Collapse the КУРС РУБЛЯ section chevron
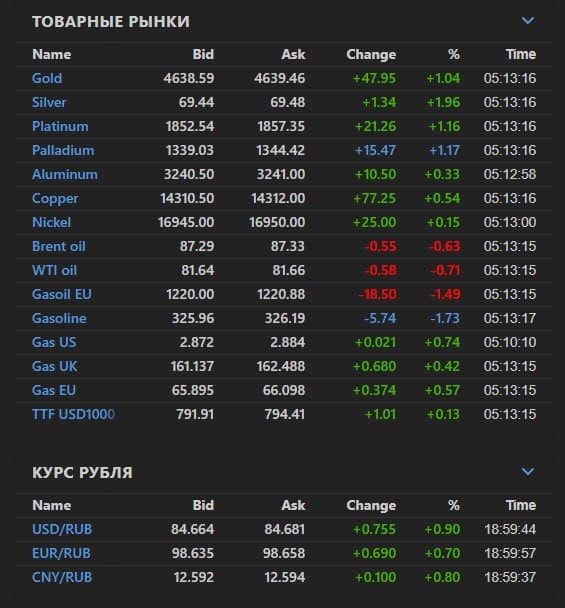The width and height of the screenshot is (565, 608). tap(528, 472)
